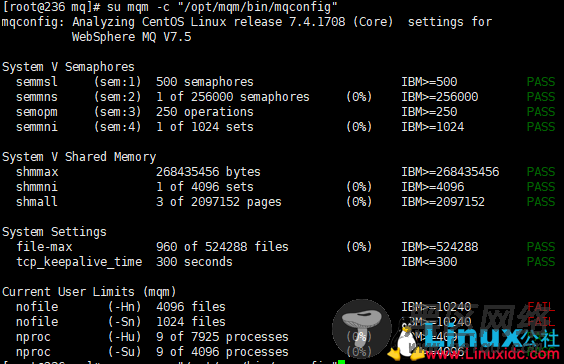Click the System Settings heading
Image resolution: width=564 pixels, height=364 pixels.
pos(54,232)
